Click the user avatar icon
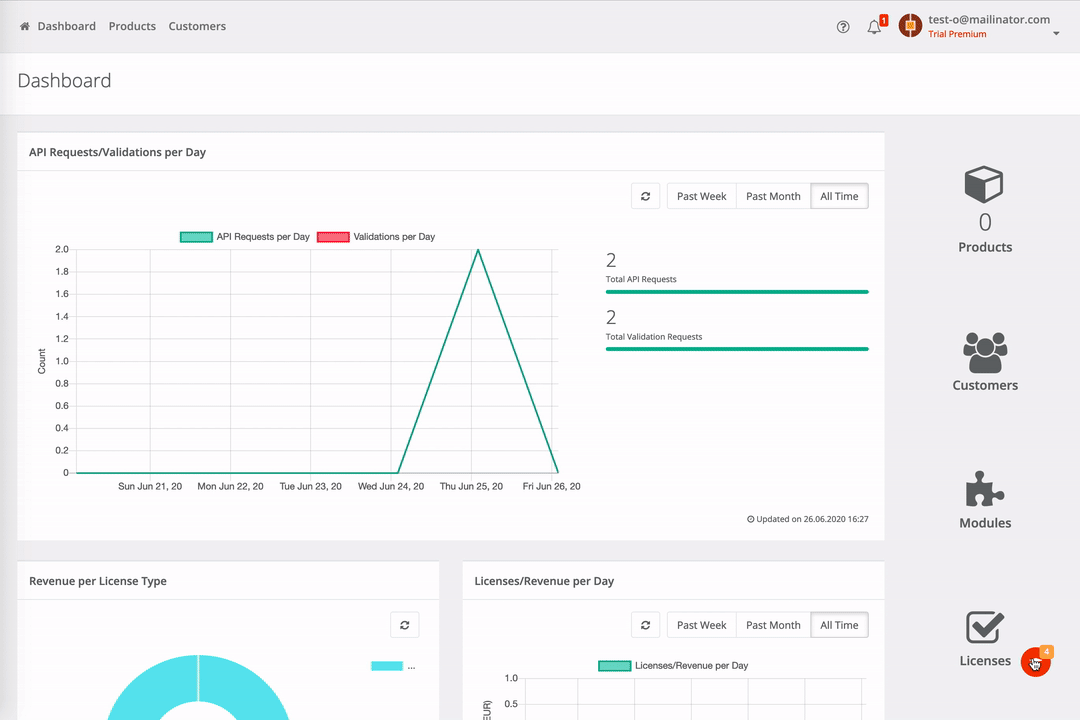The width and height of the screenshot is (1080, 720). (910, 25)
